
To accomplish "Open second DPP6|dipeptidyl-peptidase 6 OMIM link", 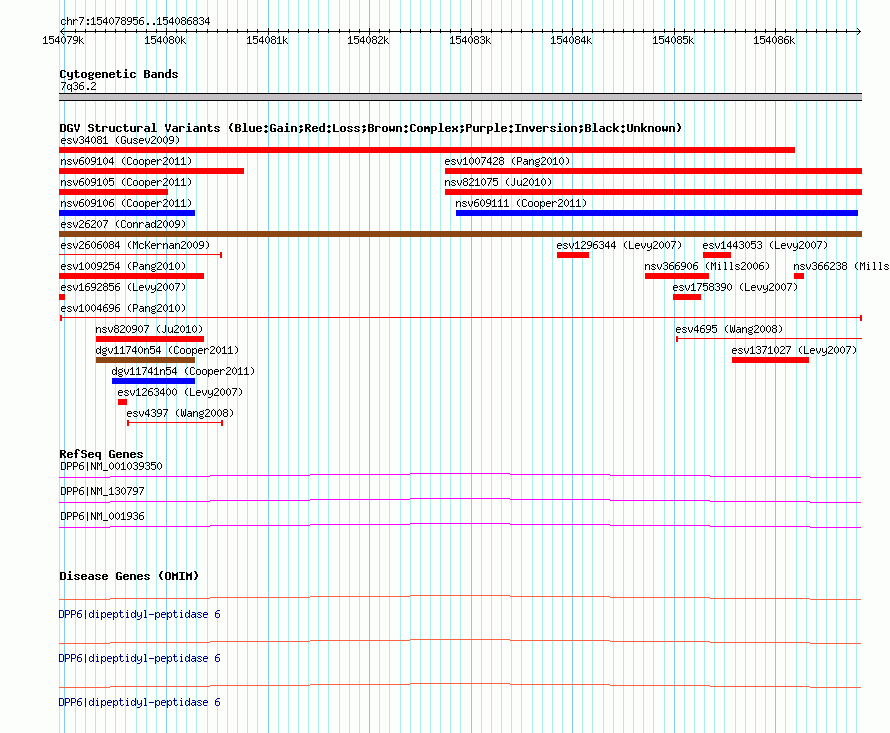I will pyautogui.click(x=140, y=659).
